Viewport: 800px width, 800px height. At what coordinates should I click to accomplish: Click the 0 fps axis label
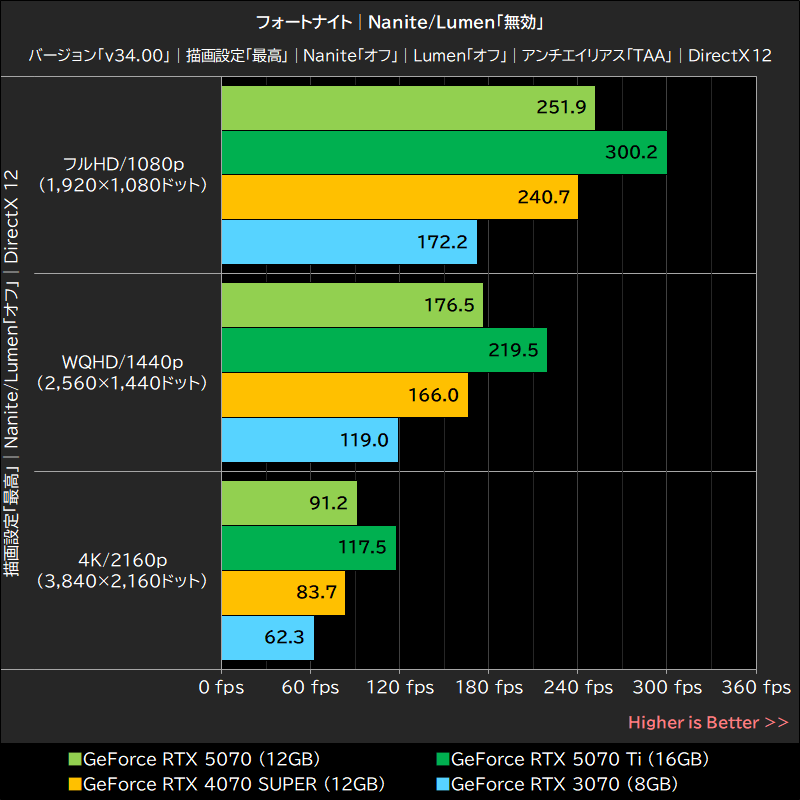[x=221, y=687]
